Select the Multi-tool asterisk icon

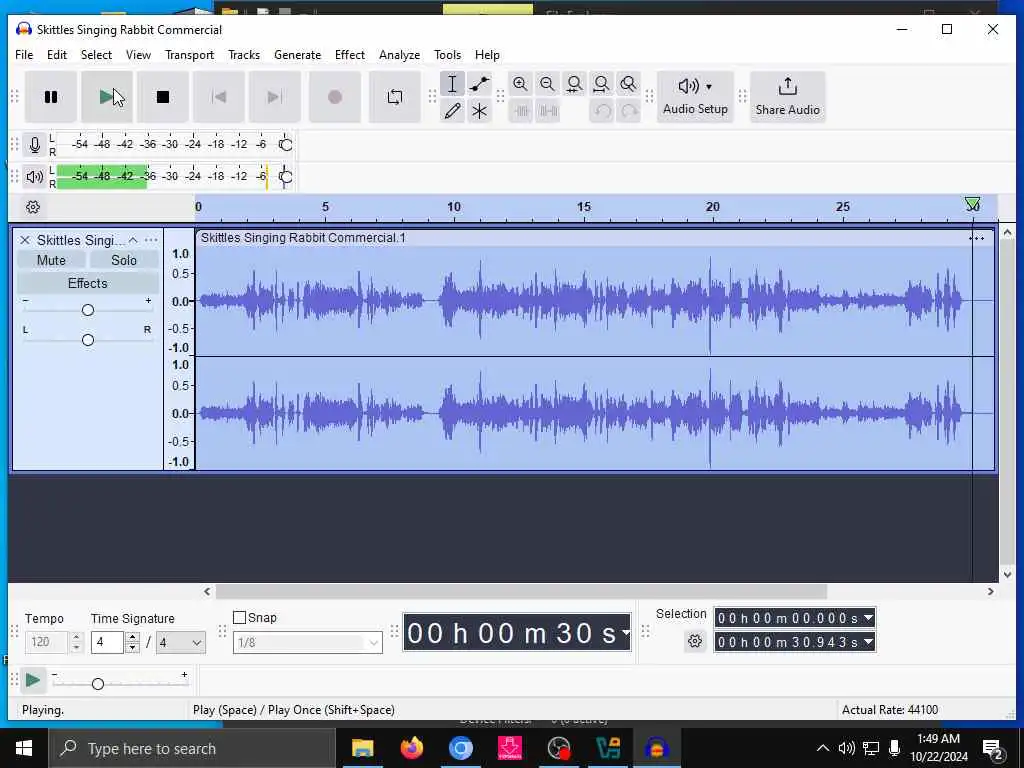click(479, 111)
